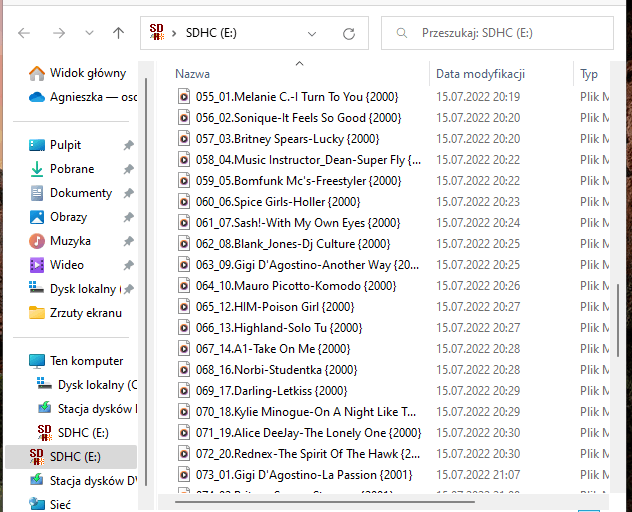632x512 pixels.
Task: Open address bar history dropdown
Action: 312,34
